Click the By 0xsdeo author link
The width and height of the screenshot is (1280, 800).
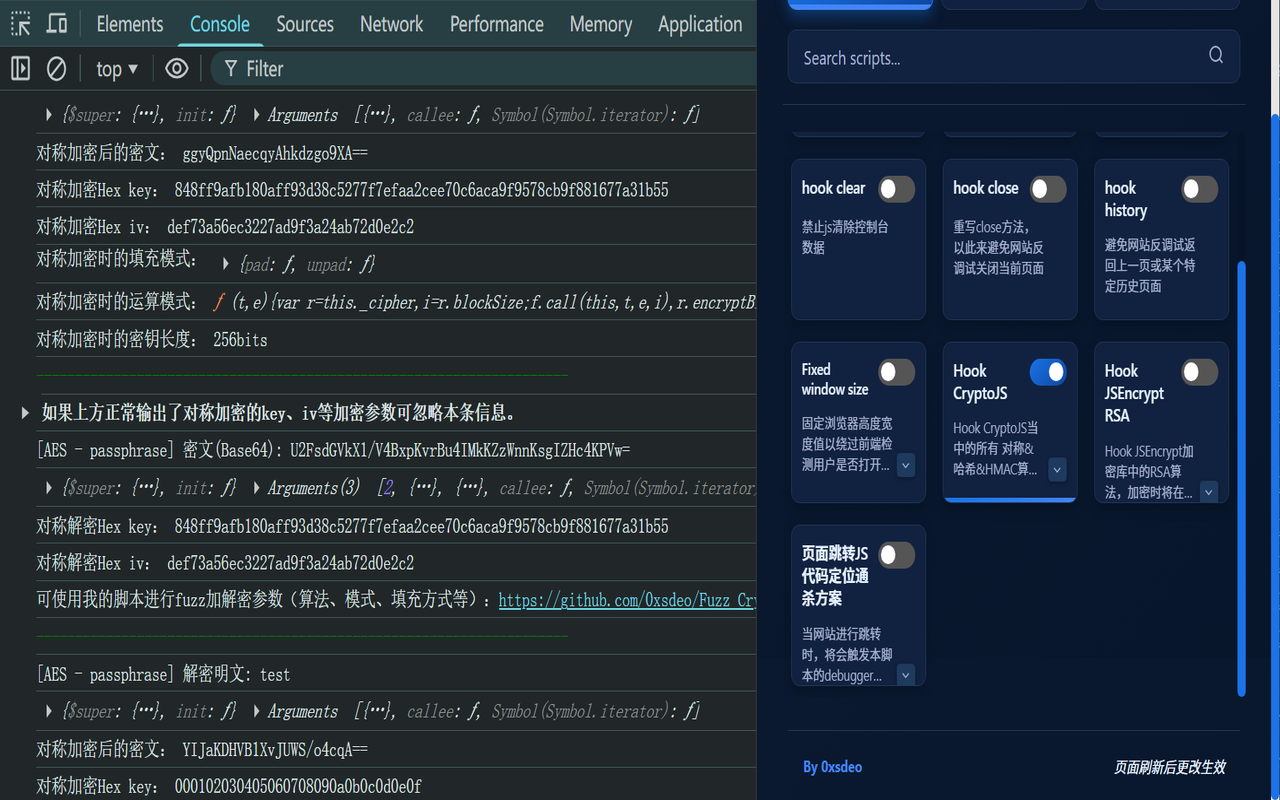(832, 766)
